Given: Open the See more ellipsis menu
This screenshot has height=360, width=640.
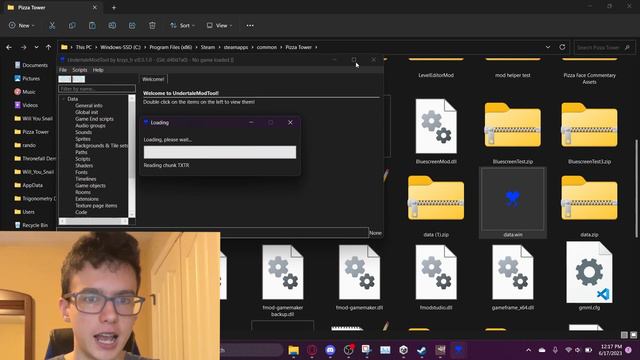Looking at the screenshot, I should [250, 25].
